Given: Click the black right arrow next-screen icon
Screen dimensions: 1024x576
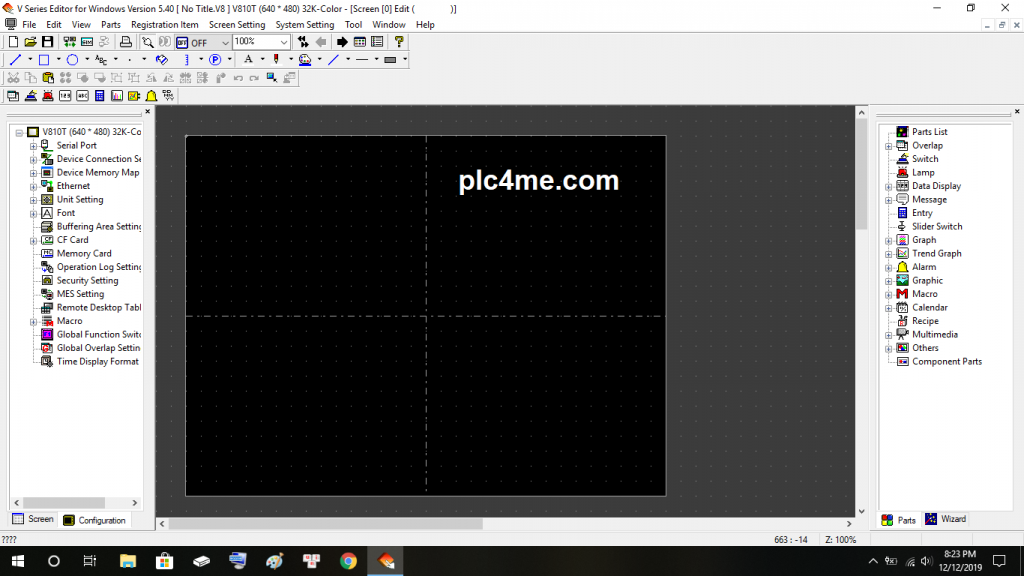Looking at the screenshot, I should pos(342,42).
